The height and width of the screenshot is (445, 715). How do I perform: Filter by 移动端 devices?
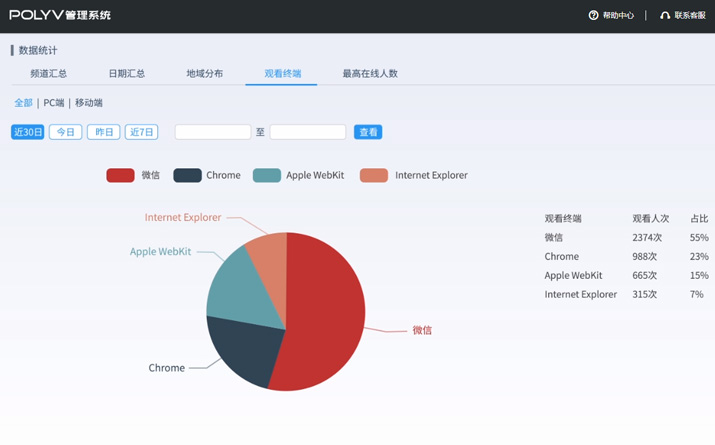(x=89, y=103)
